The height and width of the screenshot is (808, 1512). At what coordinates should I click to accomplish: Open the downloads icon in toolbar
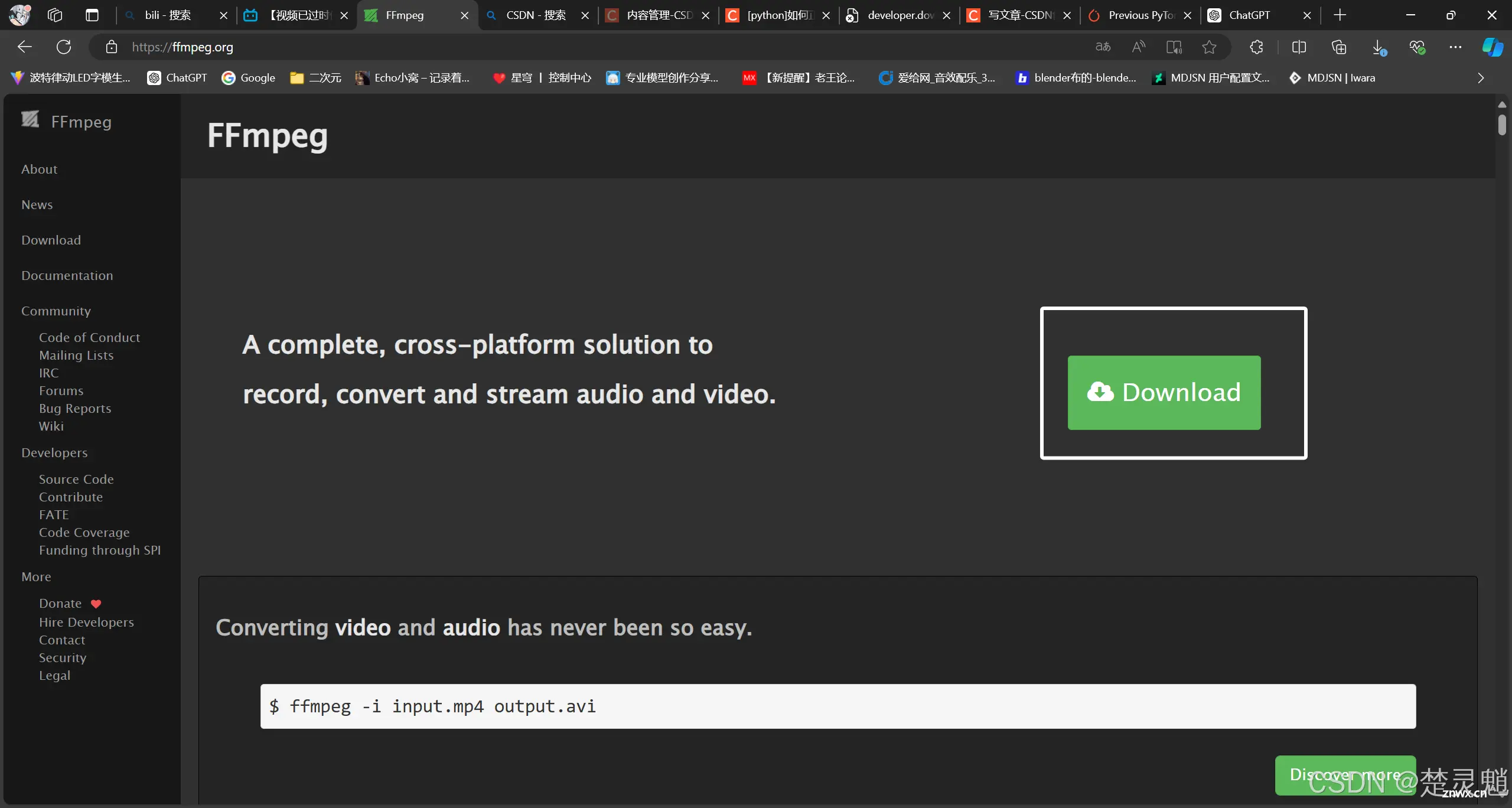tap(1379, 47)
